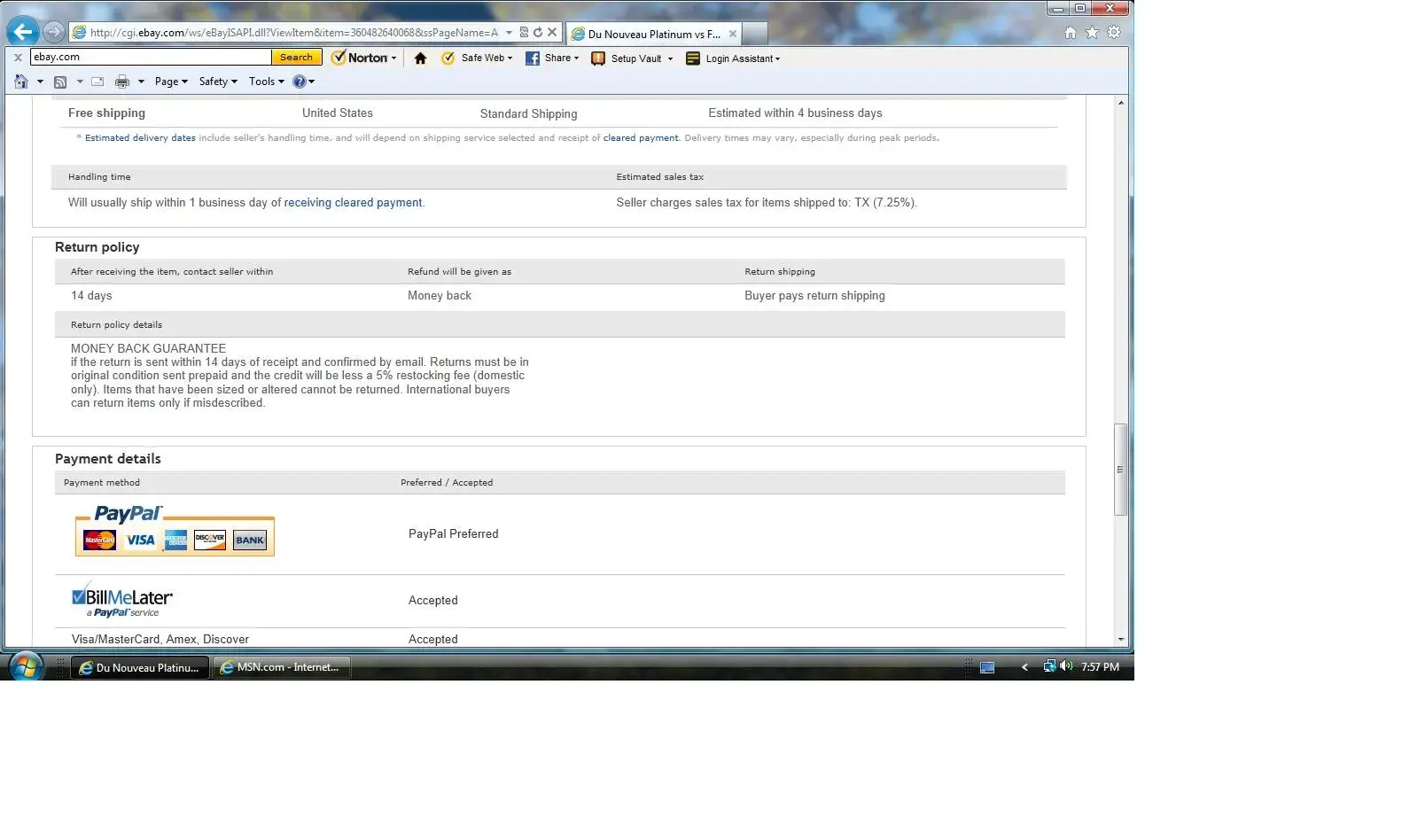The width and height of the screenshot is (1402, 840).
Task: Close the Norton toolbar with its X
Action: 18,58
